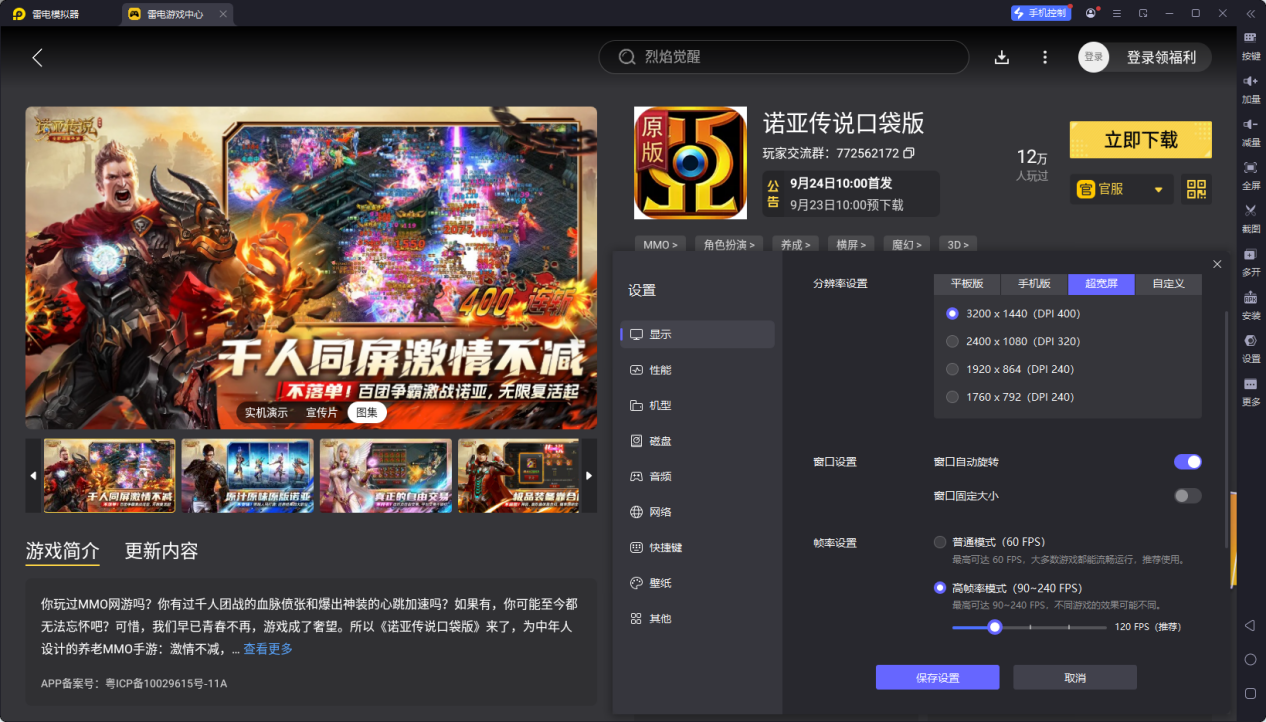
Task: Select 普通模式 (60 FPS) radio option
Action: (939, 541)
